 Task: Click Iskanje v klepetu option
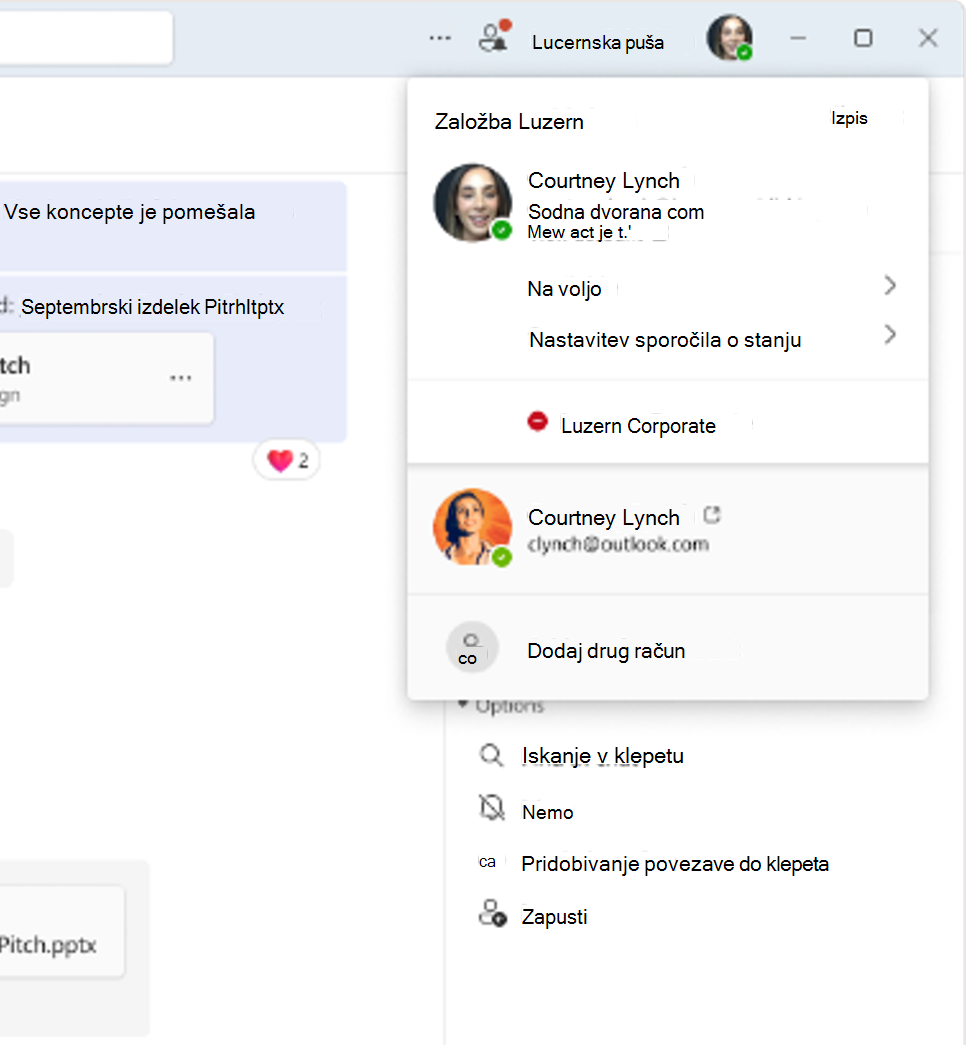coord(603,756)
